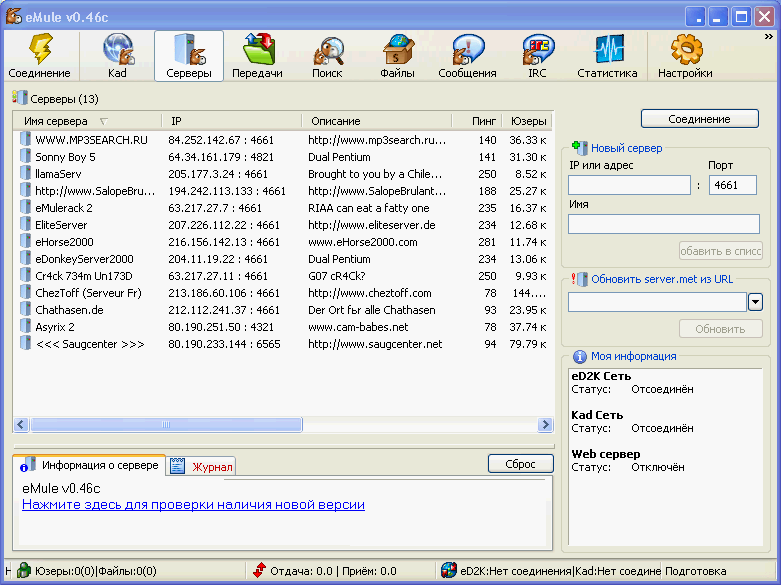The width and height of the screenshot is (781, 585).
Task: Click the server icon of EliteServer
Action: (25, 224)
